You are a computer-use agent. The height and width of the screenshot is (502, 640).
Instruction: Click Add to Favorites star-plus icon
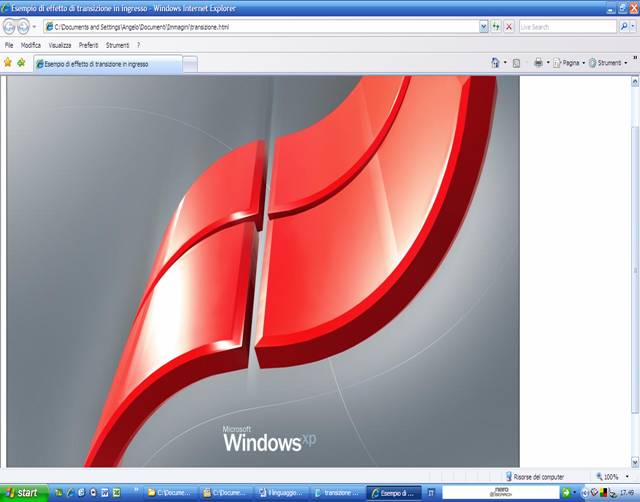(21, 62)
